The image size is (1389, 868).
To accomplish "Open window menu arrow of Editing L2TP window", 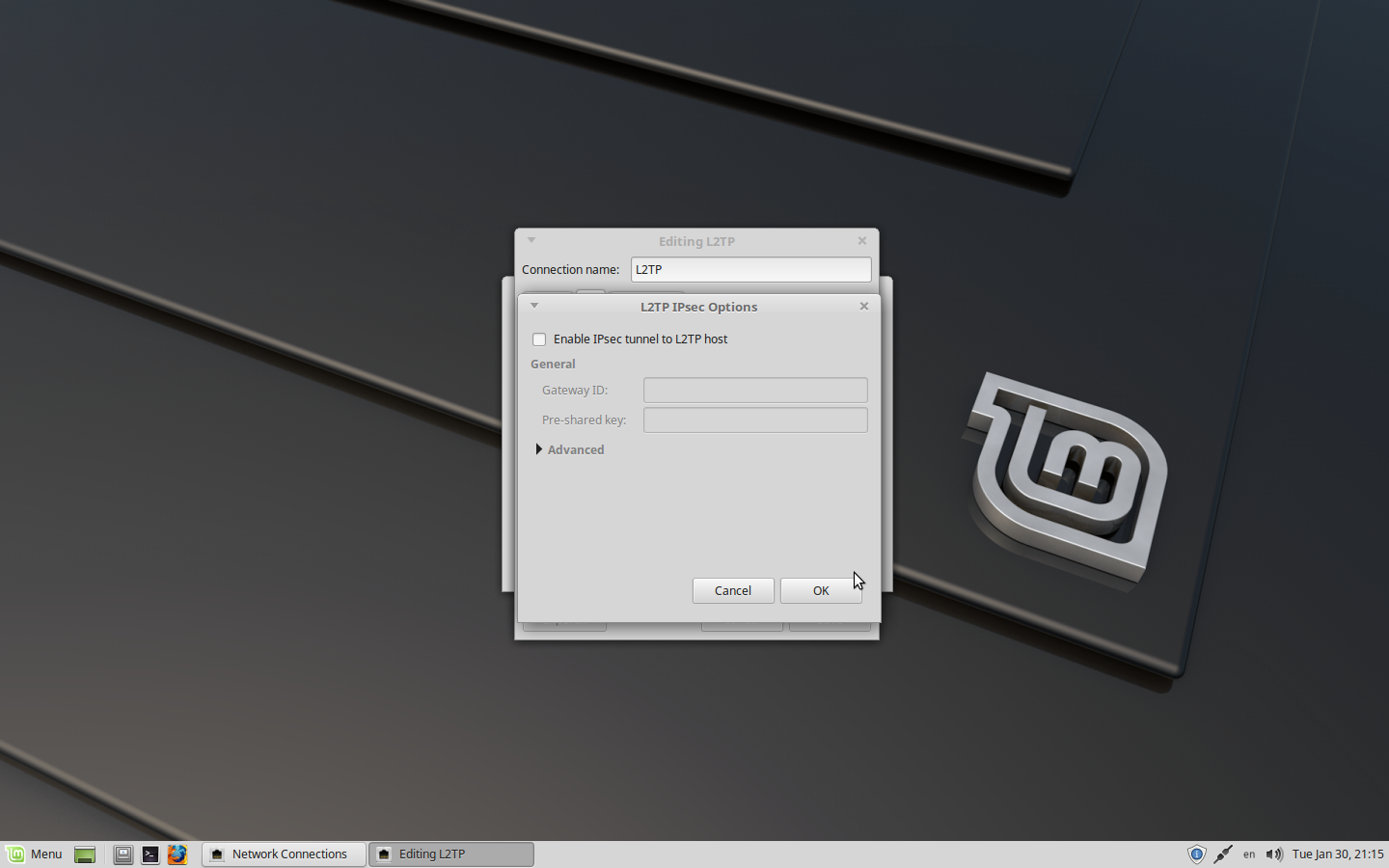I will (x=531, y=240).
